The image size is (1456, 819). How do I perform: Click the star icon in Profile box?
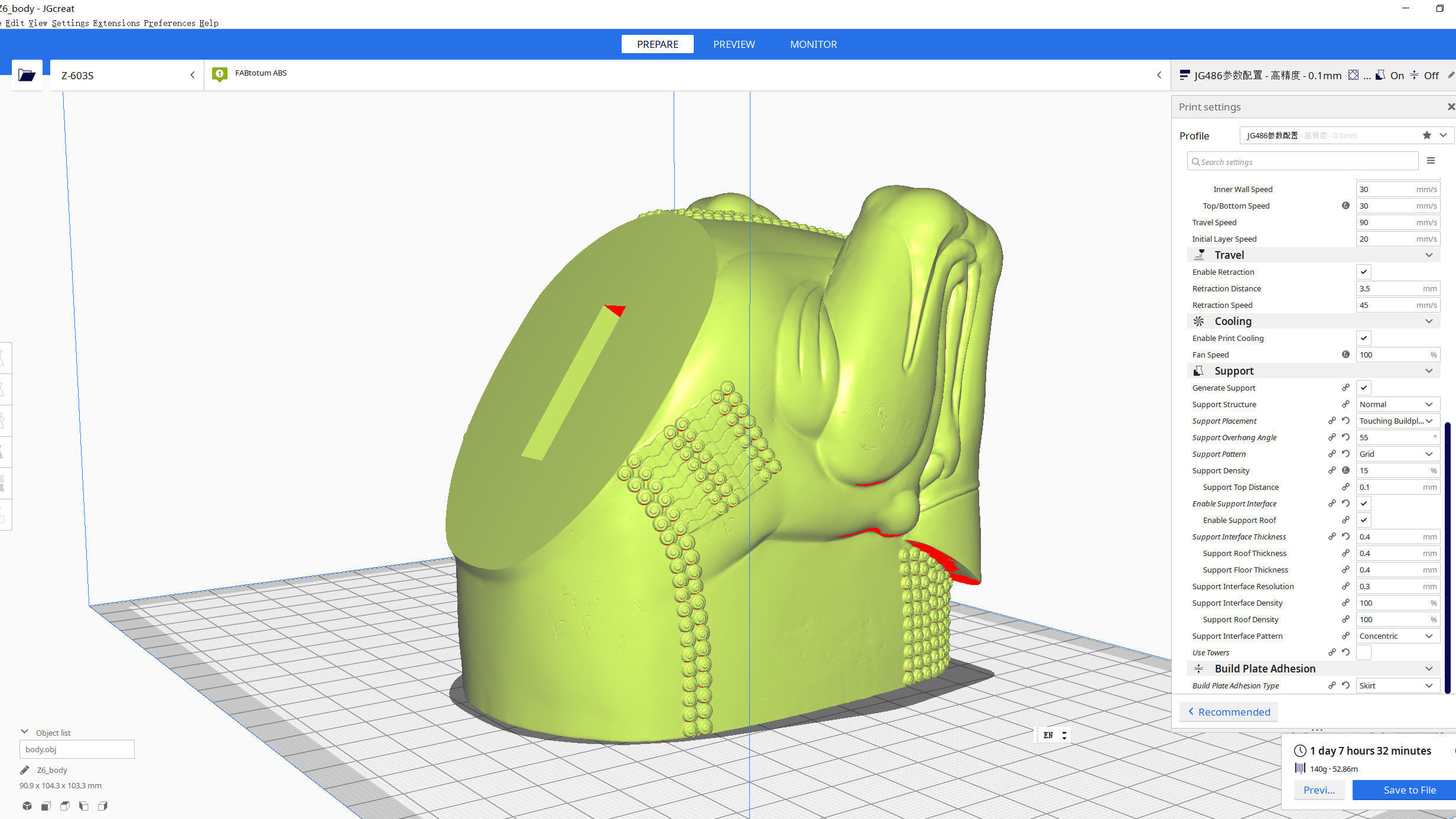(x=1426, y=135)
